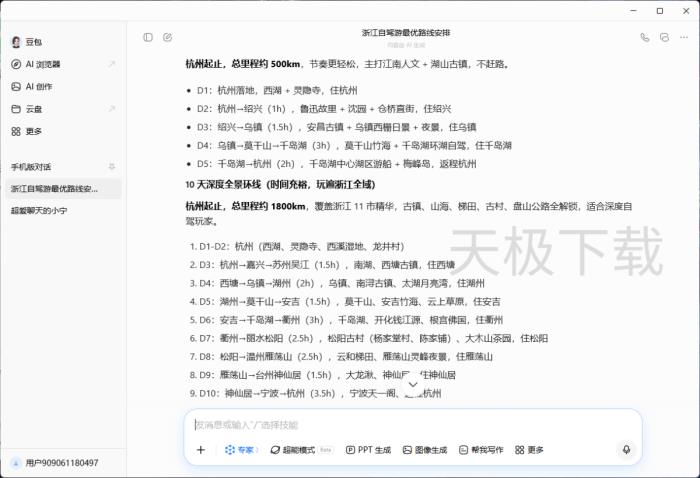Screen dimensions: 700x478
Task: Toggle the sidebar collapse icon
Action: click(x=148, y=37)
